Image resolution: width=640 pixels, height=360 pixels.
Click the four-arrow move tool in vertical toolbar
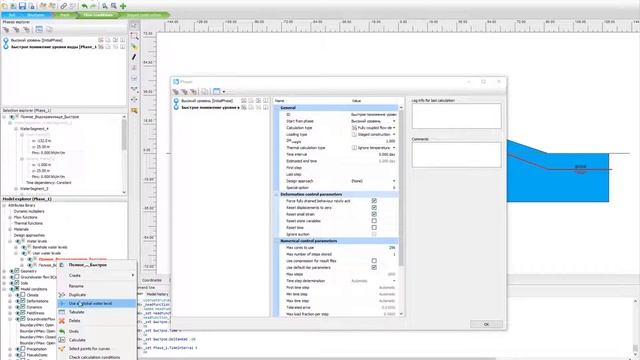pyautogui.click(x=134, y=100)
